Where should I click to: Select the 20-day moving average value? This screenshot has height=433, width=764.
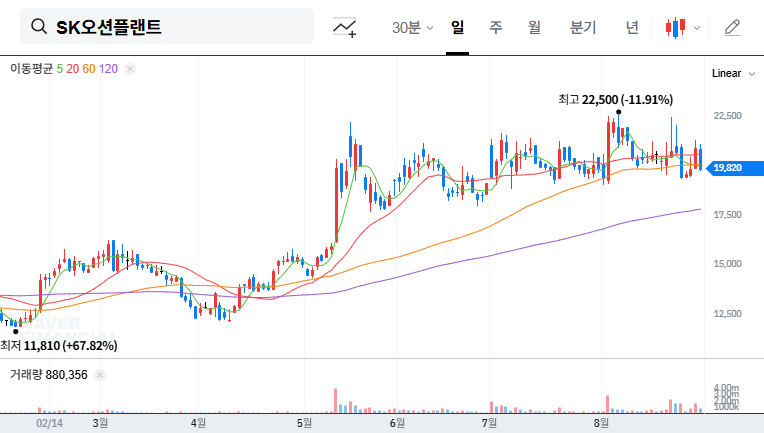[73, 69]
